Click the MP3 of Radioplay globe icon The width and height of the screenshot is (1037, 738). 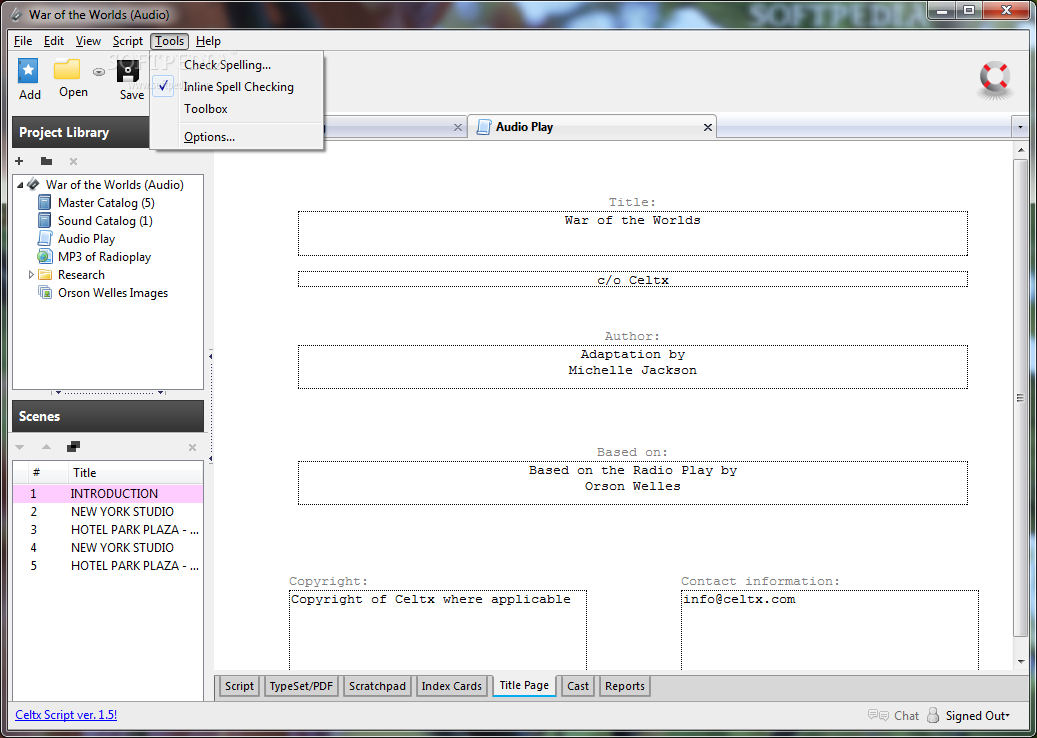[x=44, y=257]
